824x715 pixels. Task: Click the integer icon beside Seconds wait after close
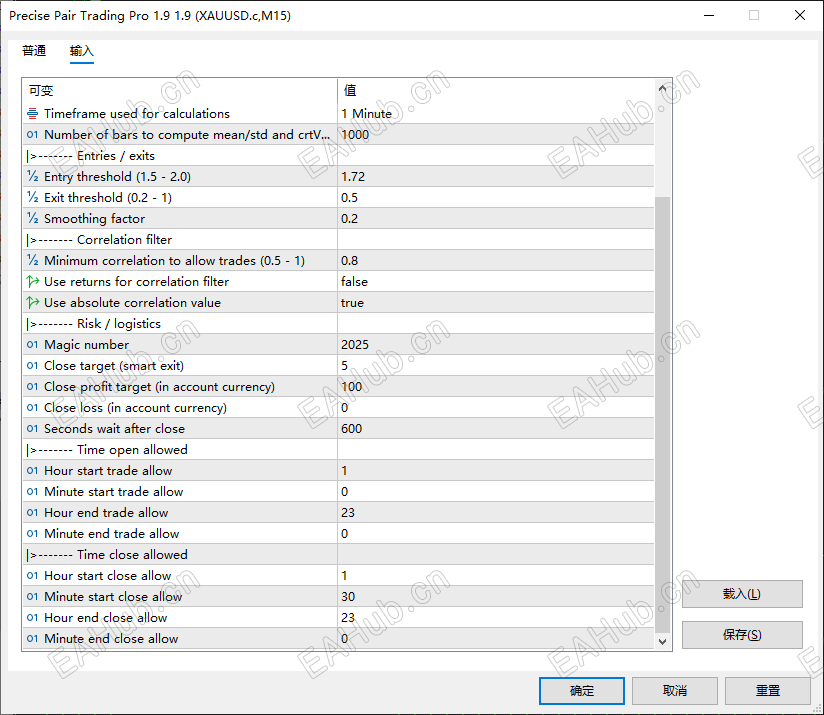(33, 429)
